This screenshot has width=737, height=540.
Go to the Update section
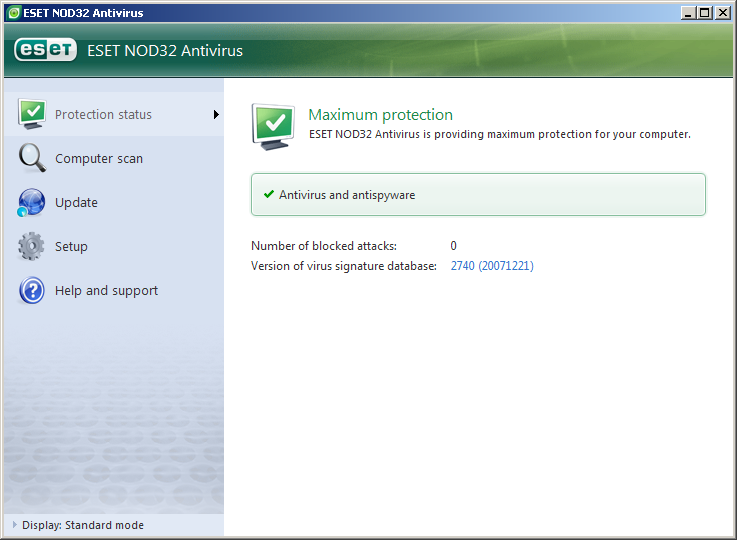114,203
